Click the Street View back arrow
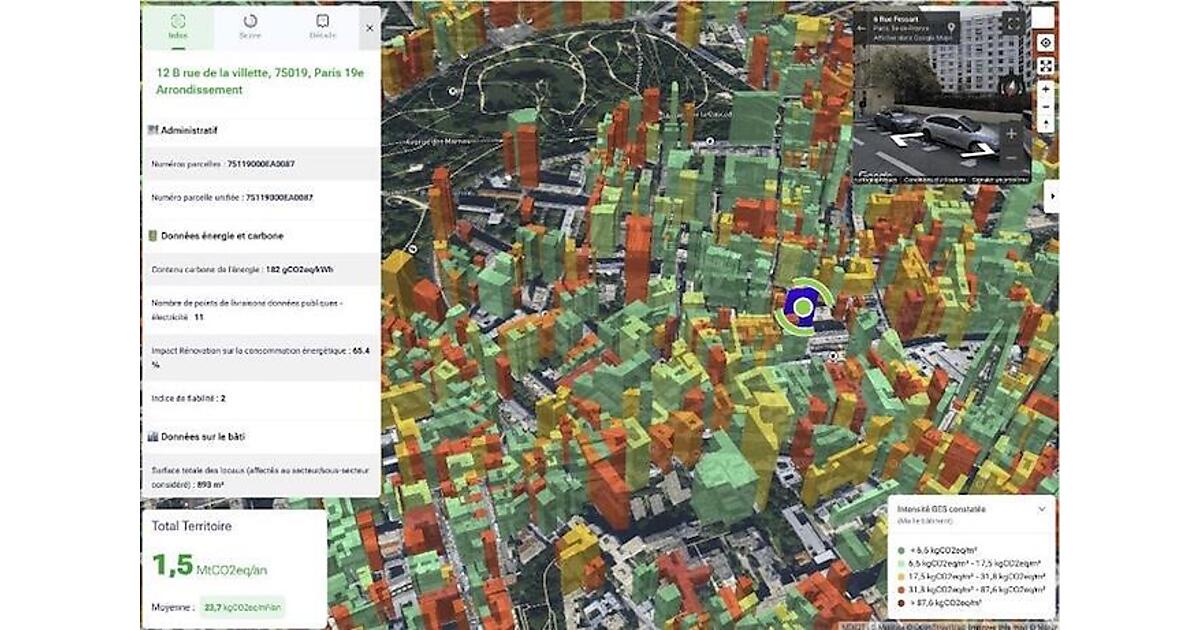Image resolution: width=1200 pixels, height=630 pixels. pyautogui.click(x=862, y=28)
